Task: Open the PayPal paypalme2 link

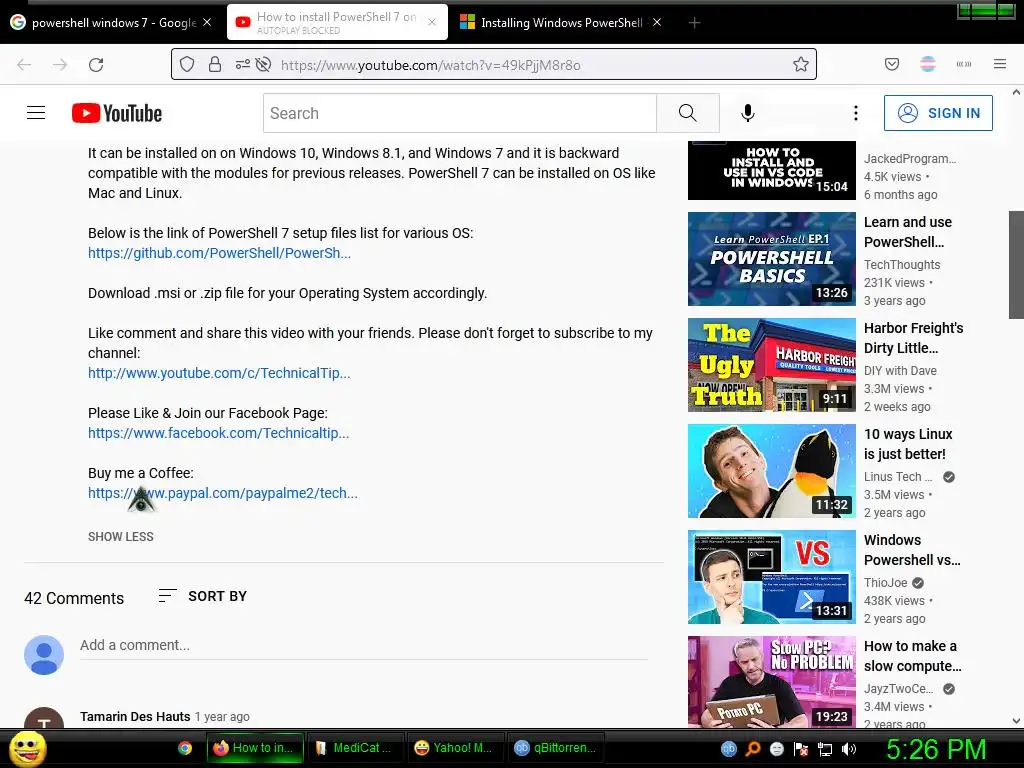Action: pyautogui.click(x=223, y=493)
